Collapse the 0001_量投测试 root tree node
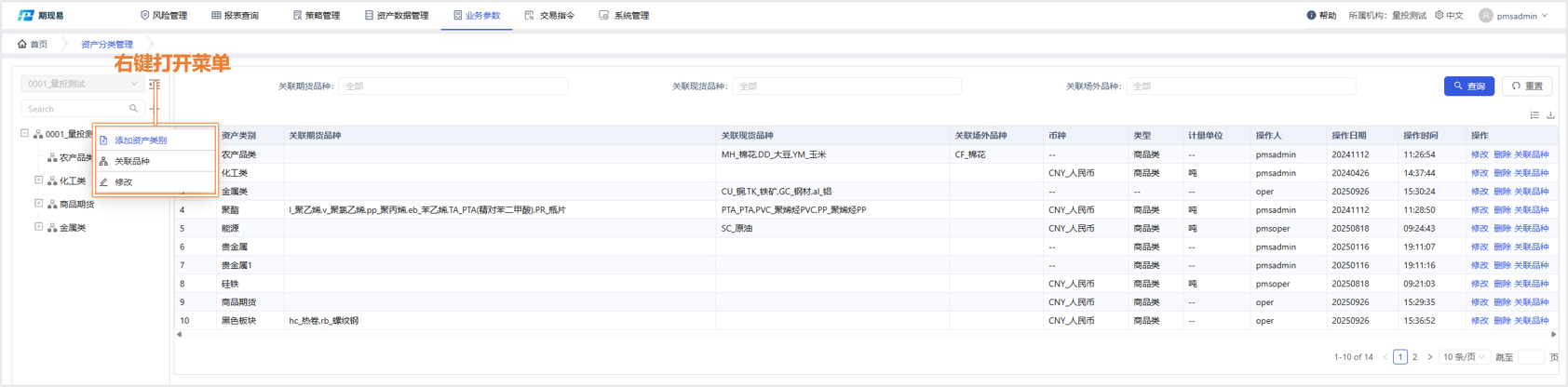1568x387 pixels. tap(25, 134)
